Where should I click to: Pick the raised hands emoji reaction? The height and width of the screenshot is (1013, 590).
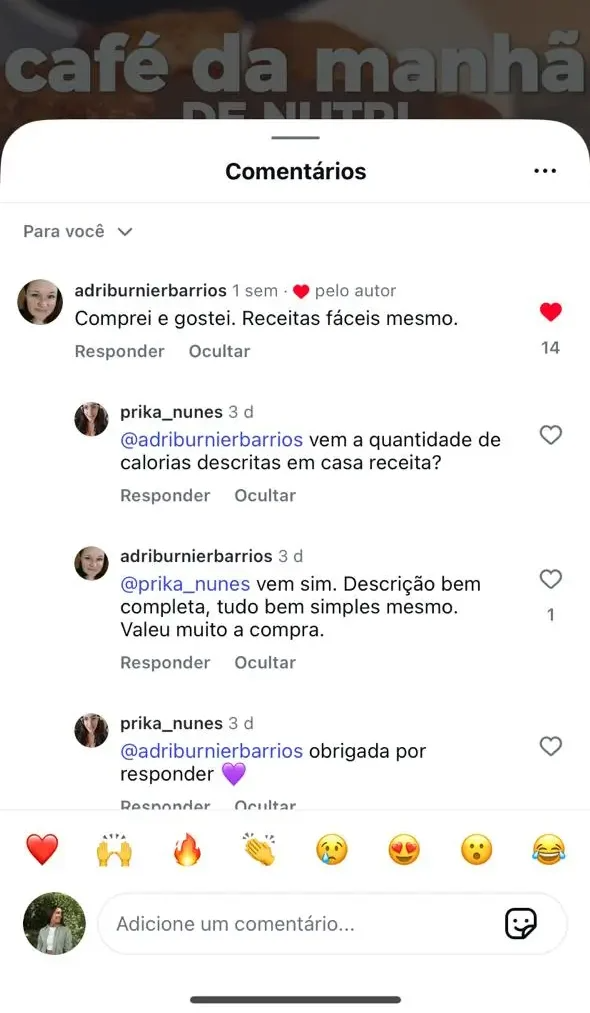[114, 849]
